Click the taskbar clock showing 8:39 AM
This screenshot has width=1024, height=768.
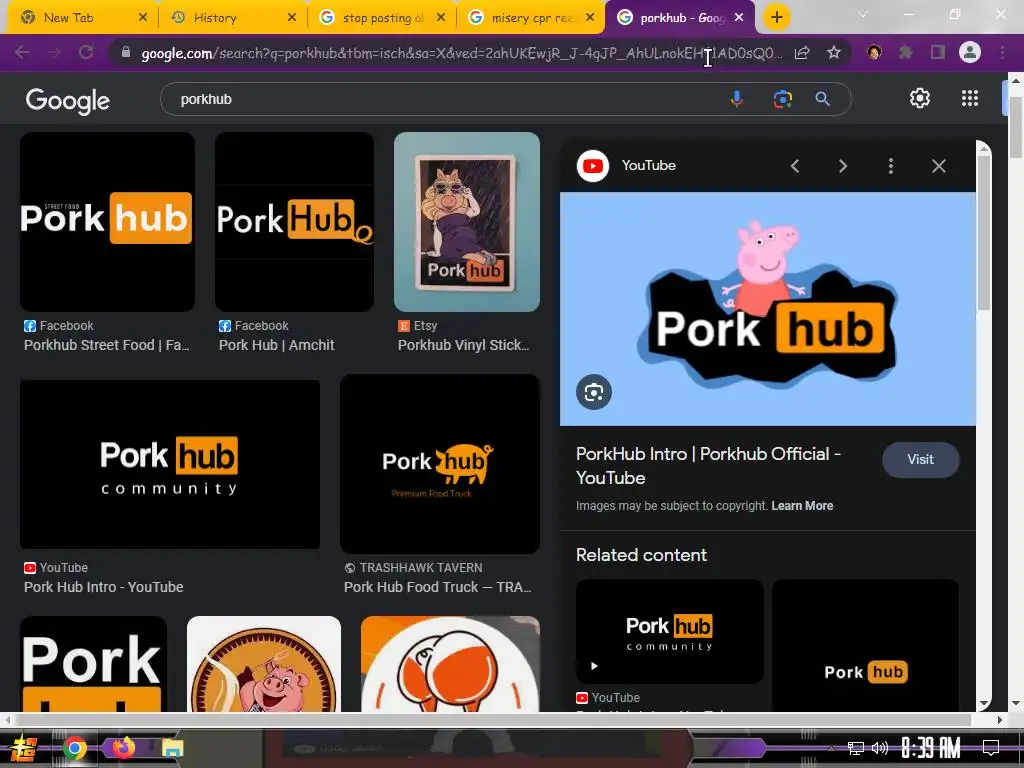tap(931, 748)
